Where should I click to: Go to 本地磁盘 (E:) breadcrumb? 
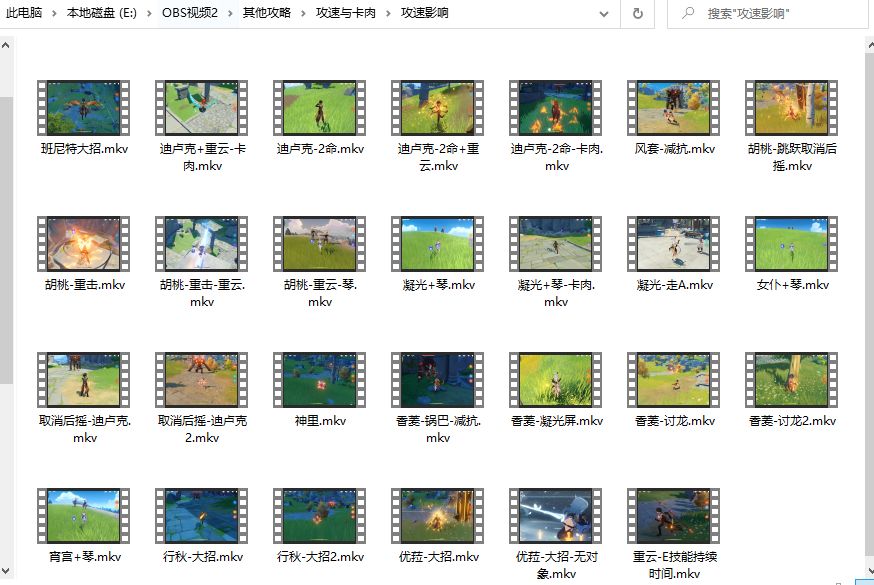click(x=101, y=13)
